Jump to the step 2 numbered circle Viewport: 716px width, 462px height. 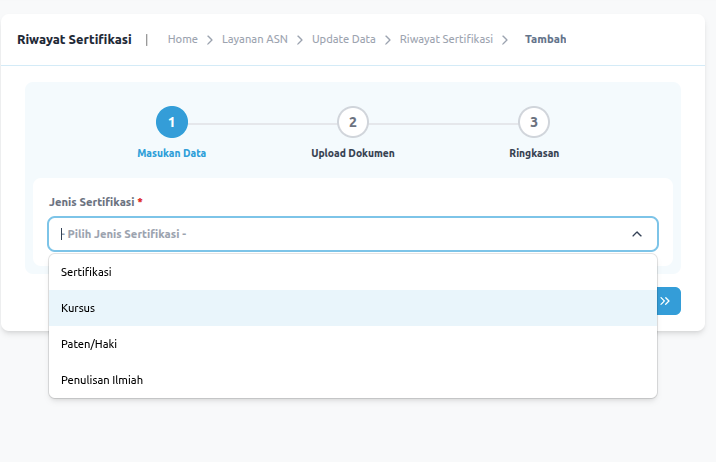click(x=353, y=122)
